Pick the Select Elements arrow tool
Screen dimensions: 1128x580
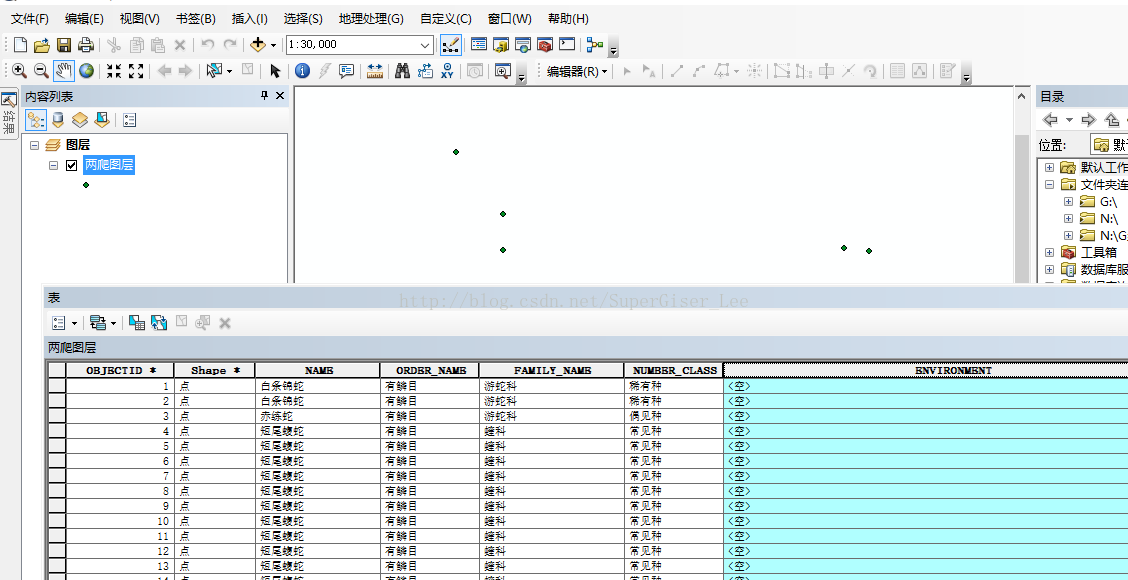pyautogui.click(x=275, y=71)
